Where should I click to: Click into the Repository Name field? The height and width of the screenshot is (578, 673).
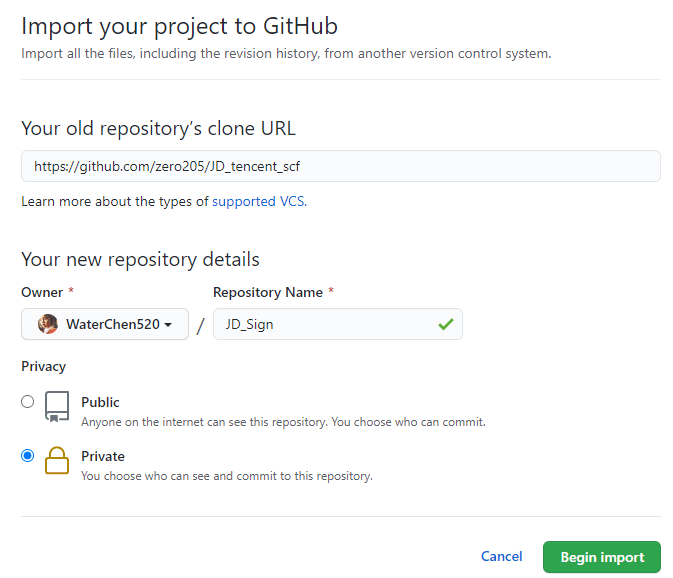320,324
